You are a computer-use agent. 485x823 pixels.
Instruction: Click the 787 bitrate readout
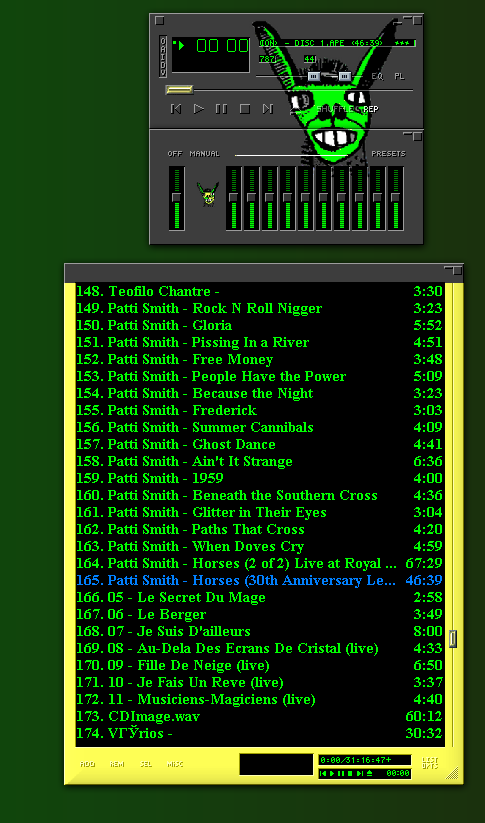coord(267,59)
